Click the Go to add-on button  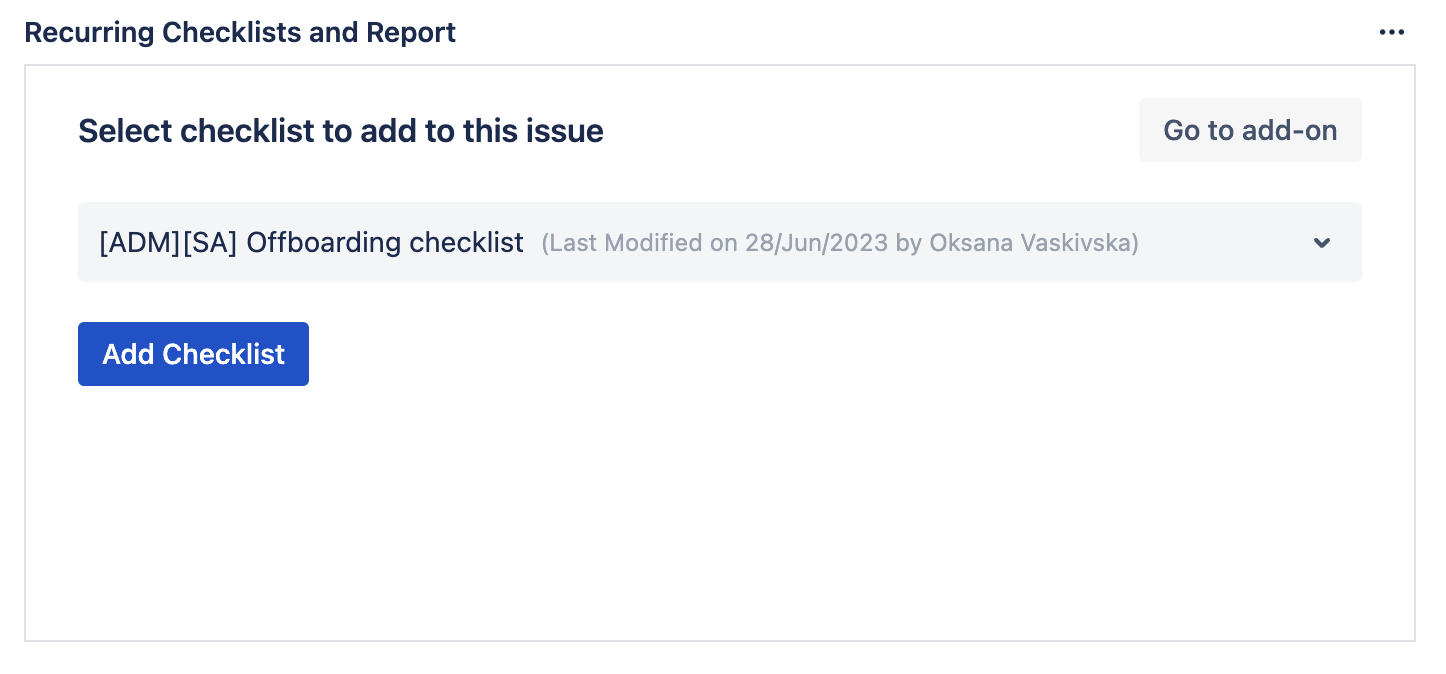tap(1250, 130)
